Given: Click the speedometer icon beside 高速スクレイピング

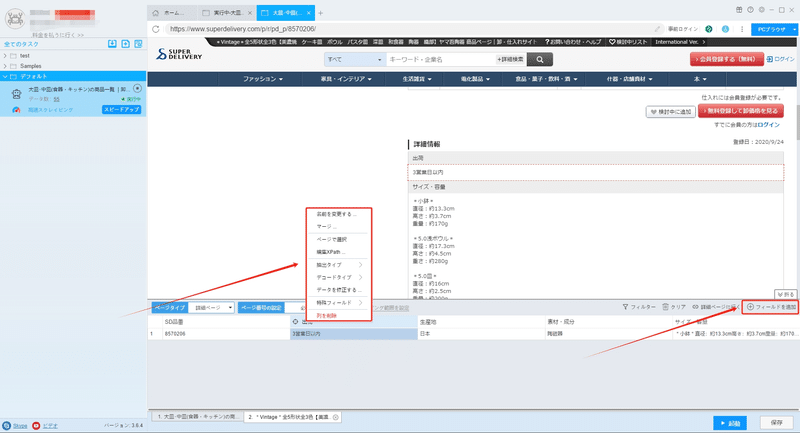Looking at the screenshot, I should click(x=16, y=110).
